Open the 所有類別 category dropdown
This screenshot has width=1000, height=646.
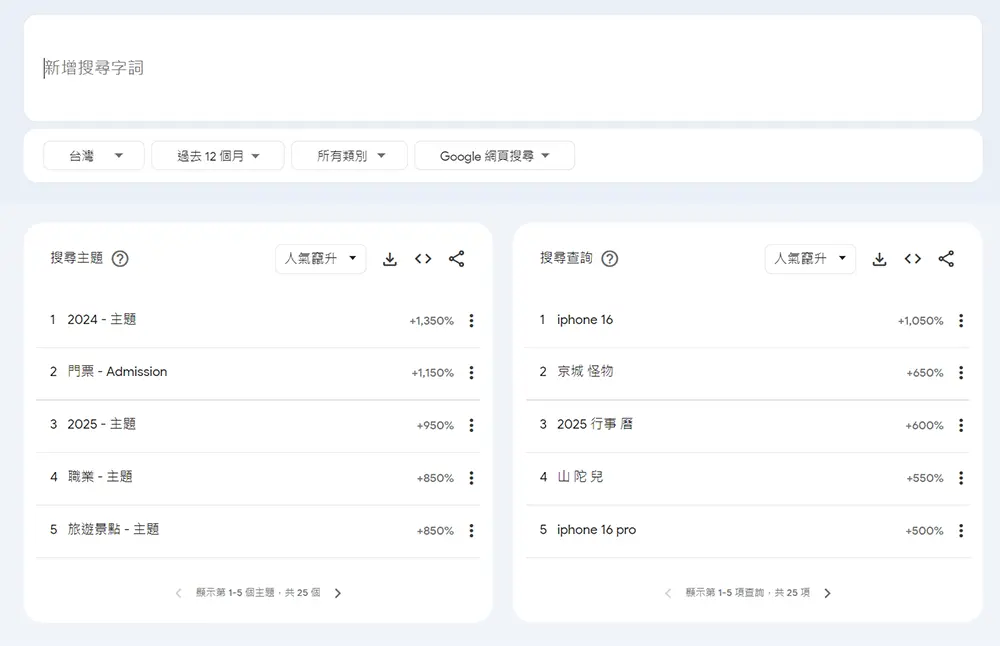click(349, 156)
